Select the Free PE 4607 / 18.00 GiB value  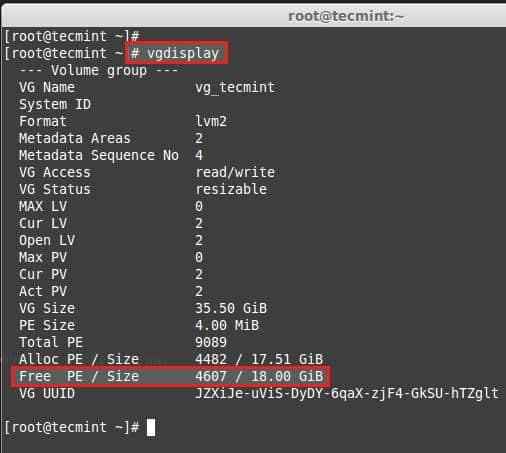click(259, 376)
